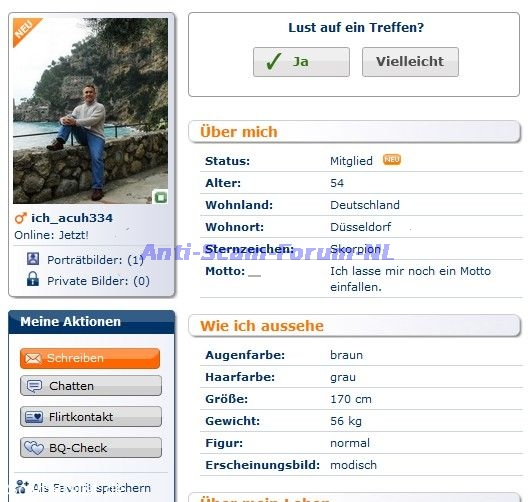
Task: Open the Private Bilder (0) link
Action: (x=98, y=281)
